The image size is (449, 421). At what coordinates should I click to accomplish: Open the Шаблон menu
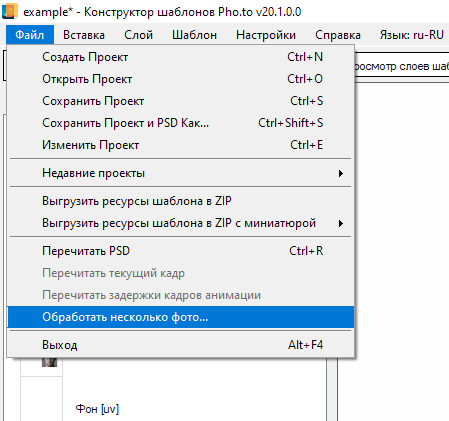pos(194,35)
